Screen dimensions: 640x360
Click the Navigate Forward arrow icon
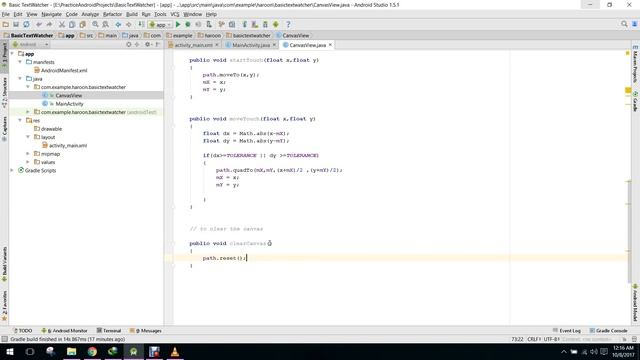click(128, 24)
